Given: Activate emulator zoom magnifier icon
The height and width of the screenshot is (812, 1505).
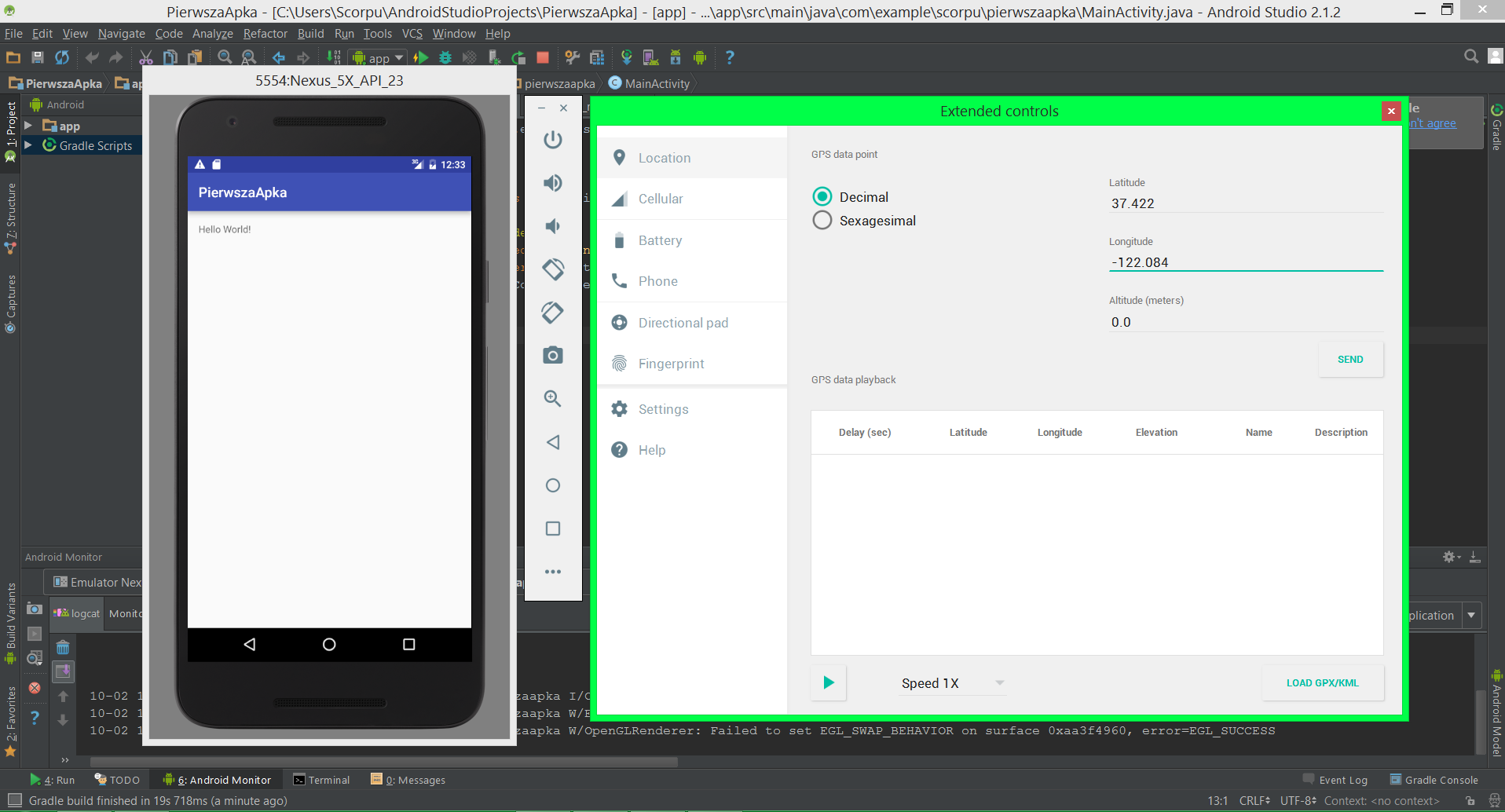Looking at the screenshot, I should coord(553,399).
